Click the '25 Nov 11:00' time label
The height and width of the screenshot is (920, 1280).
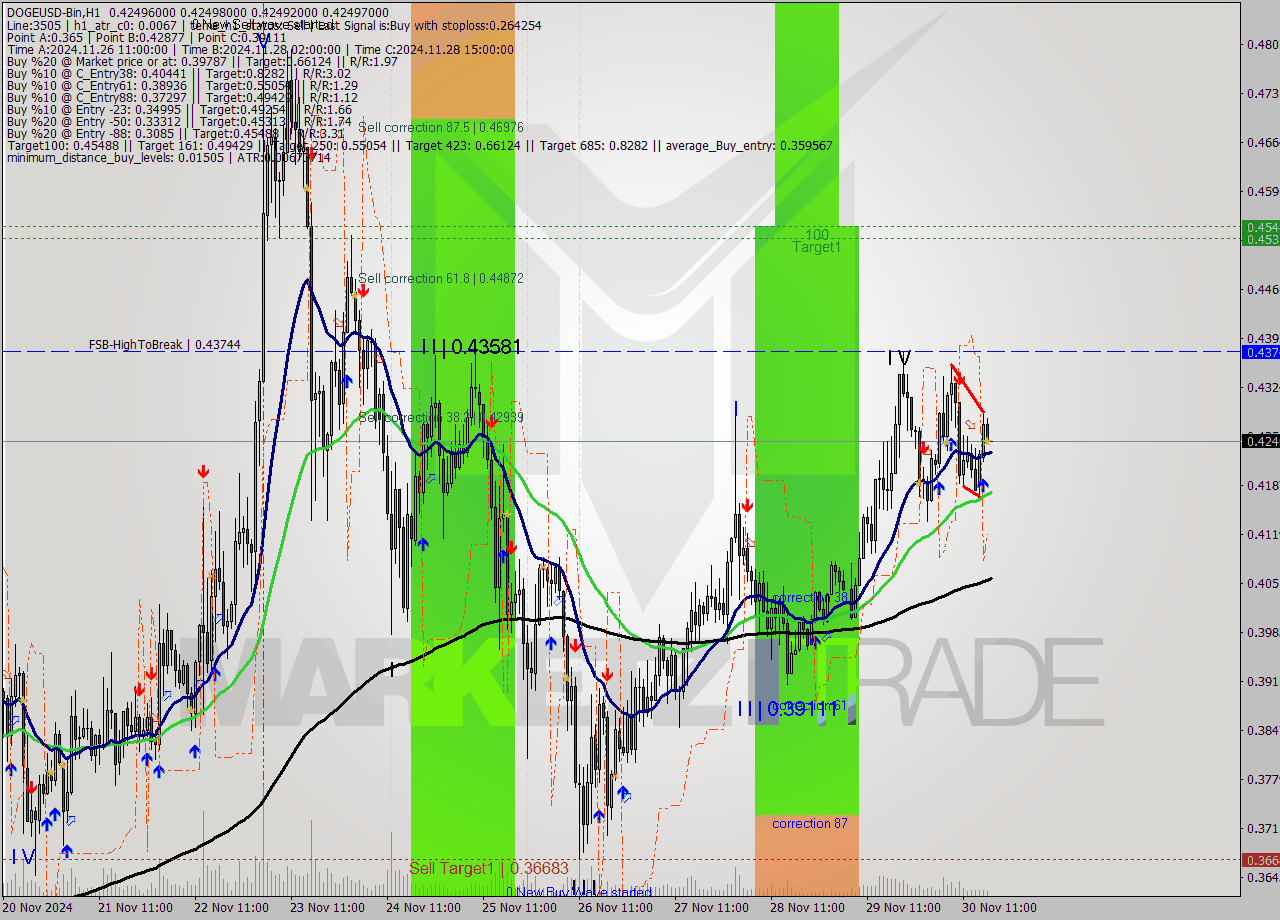518,908
